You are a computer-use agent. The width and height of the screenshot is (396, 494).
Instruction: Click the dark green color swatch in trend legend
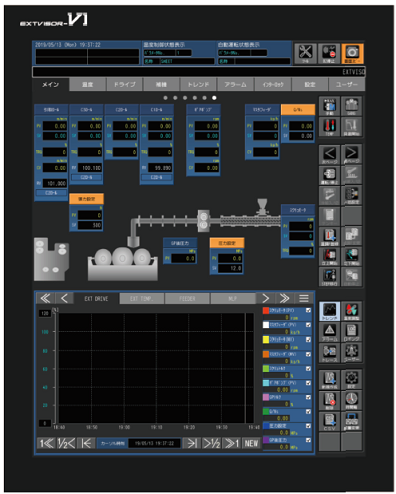(266, 412)
